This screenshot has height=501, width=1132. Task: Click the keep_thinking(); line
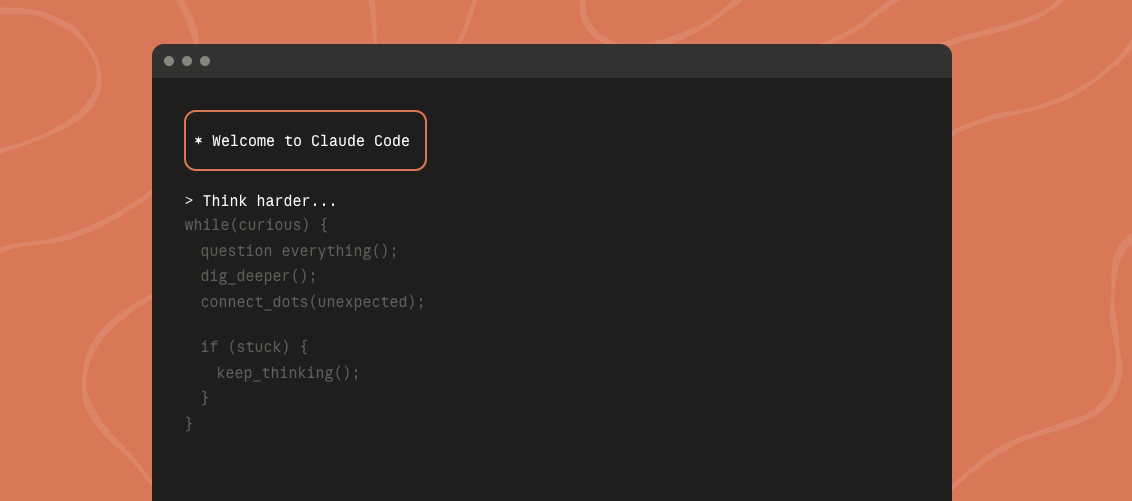click(288, 373)
